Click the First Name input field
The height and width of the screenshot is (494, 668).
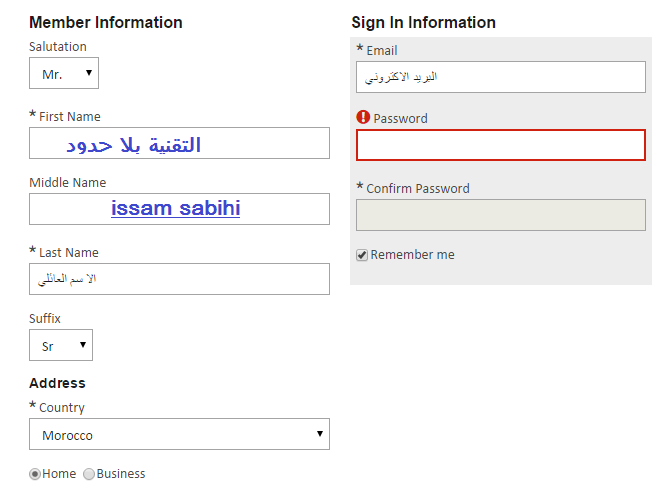coord(179,143)
